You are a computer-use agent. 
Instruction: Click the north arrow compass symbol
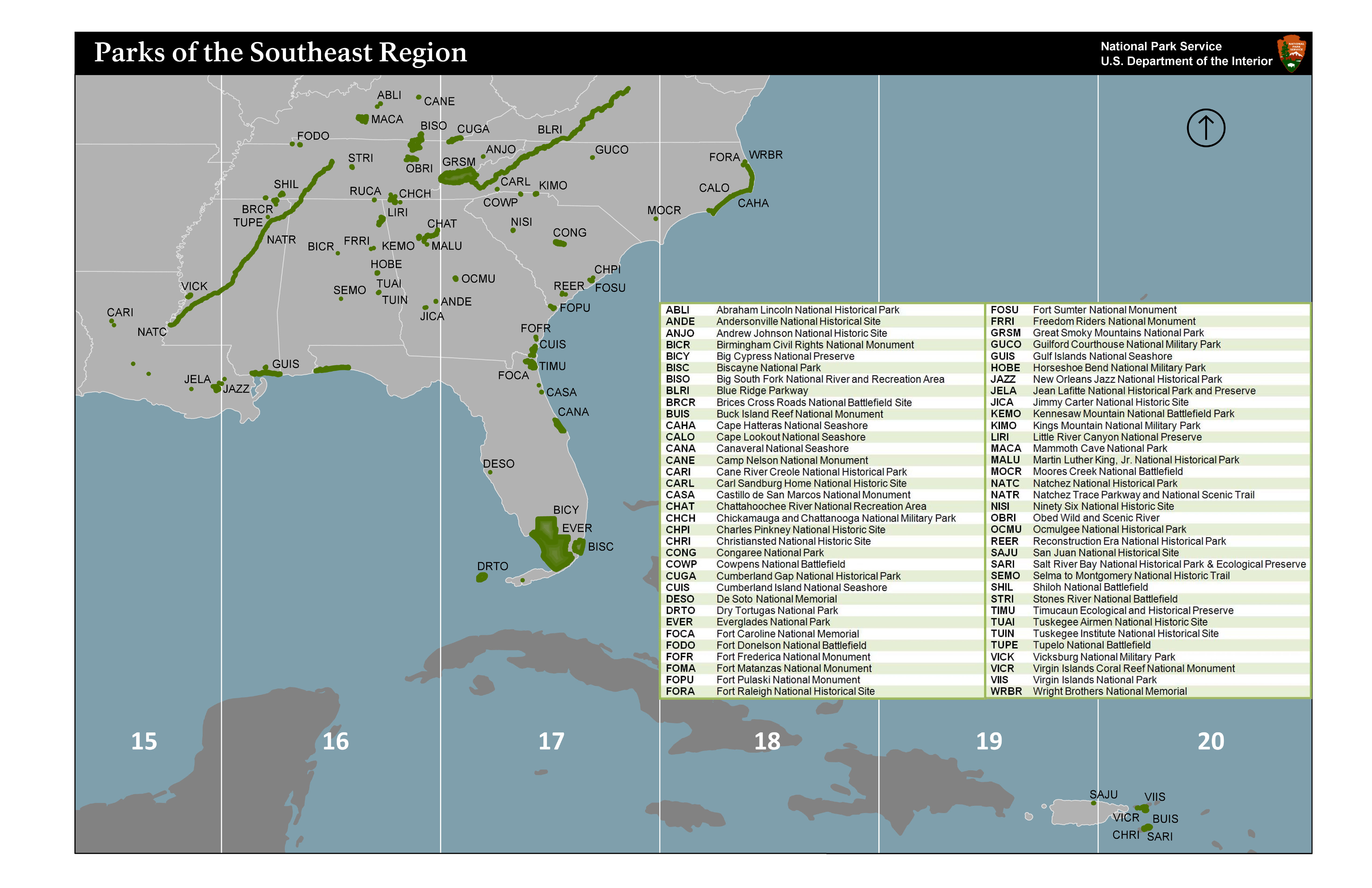[1207, 128]
